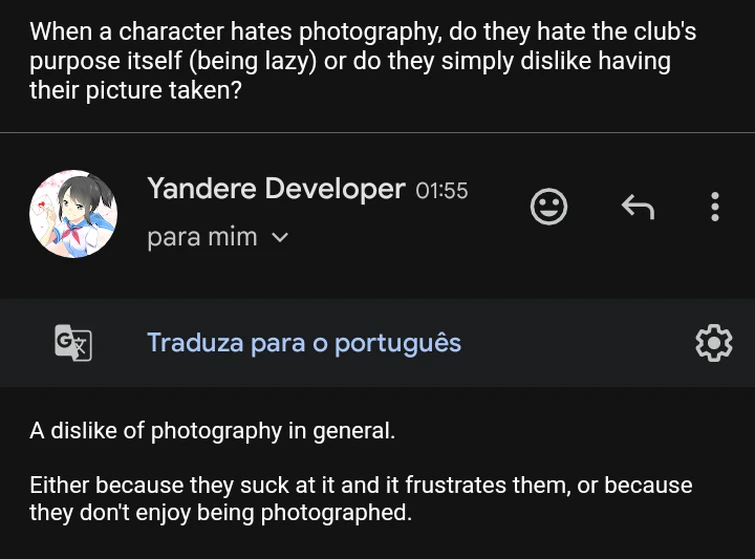The image size is (755, 559).
Task: Add an emoji reaction to the message
Action: (547, 207)
